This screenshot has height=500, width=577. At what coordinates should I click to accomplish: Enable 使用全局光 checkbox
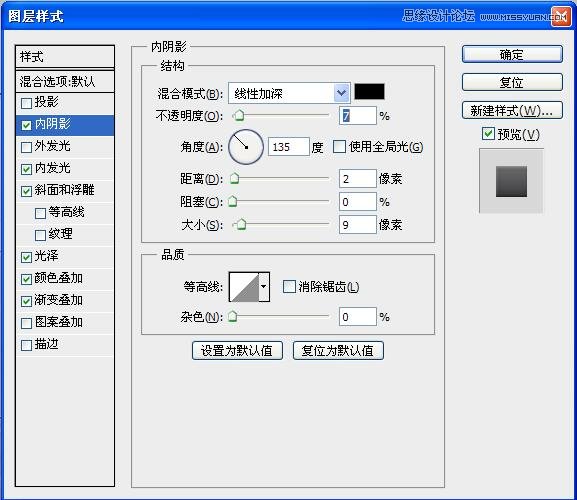(x=339, y=146)
